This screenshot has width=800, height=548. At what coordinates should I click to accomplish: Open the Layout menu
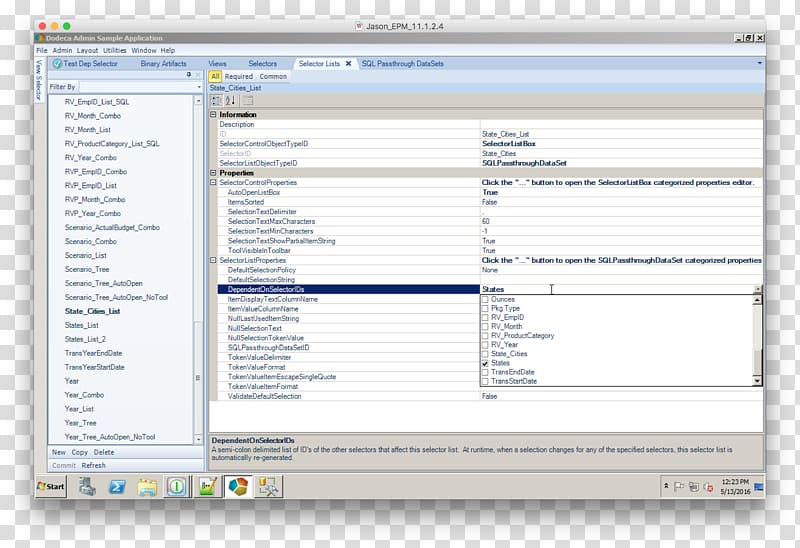pos(87,51)
